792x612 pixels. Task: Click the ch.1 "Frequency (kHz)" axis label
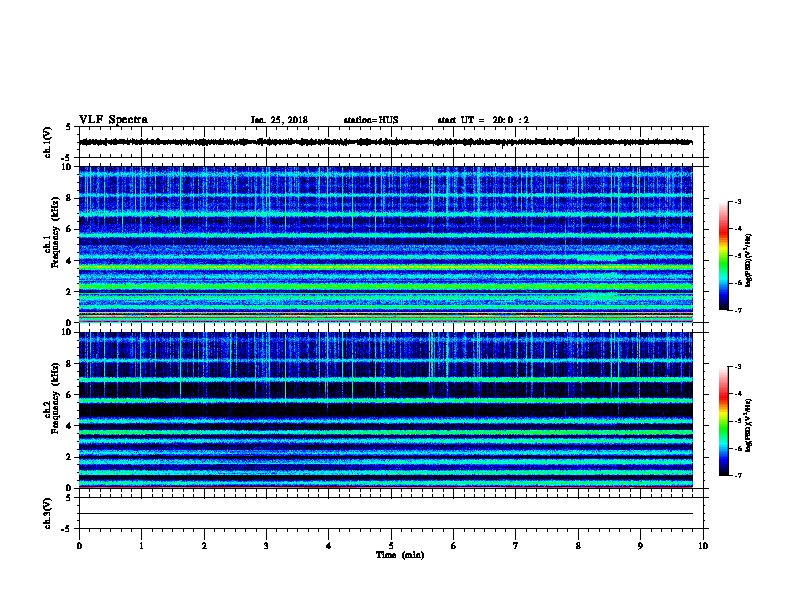coord(55,233)
